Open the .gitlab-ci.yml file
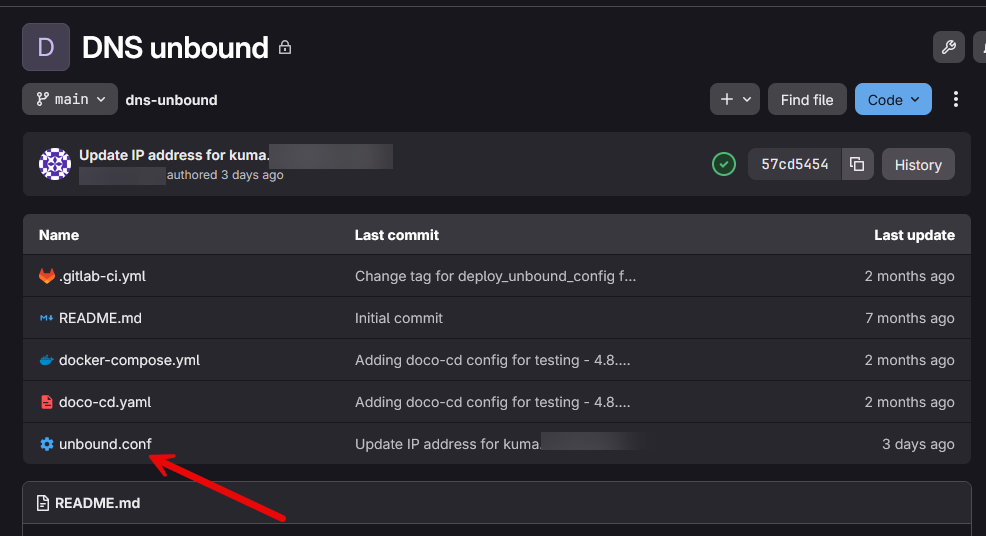Screen dimensions: 986x536 point(102,276)
